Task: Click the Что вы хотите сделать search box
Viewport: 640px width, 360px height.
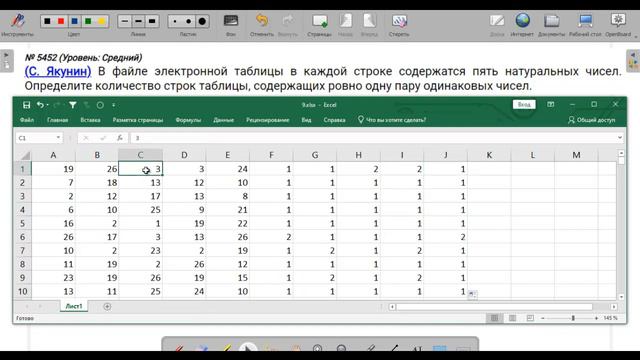Action: coord(392,120)
